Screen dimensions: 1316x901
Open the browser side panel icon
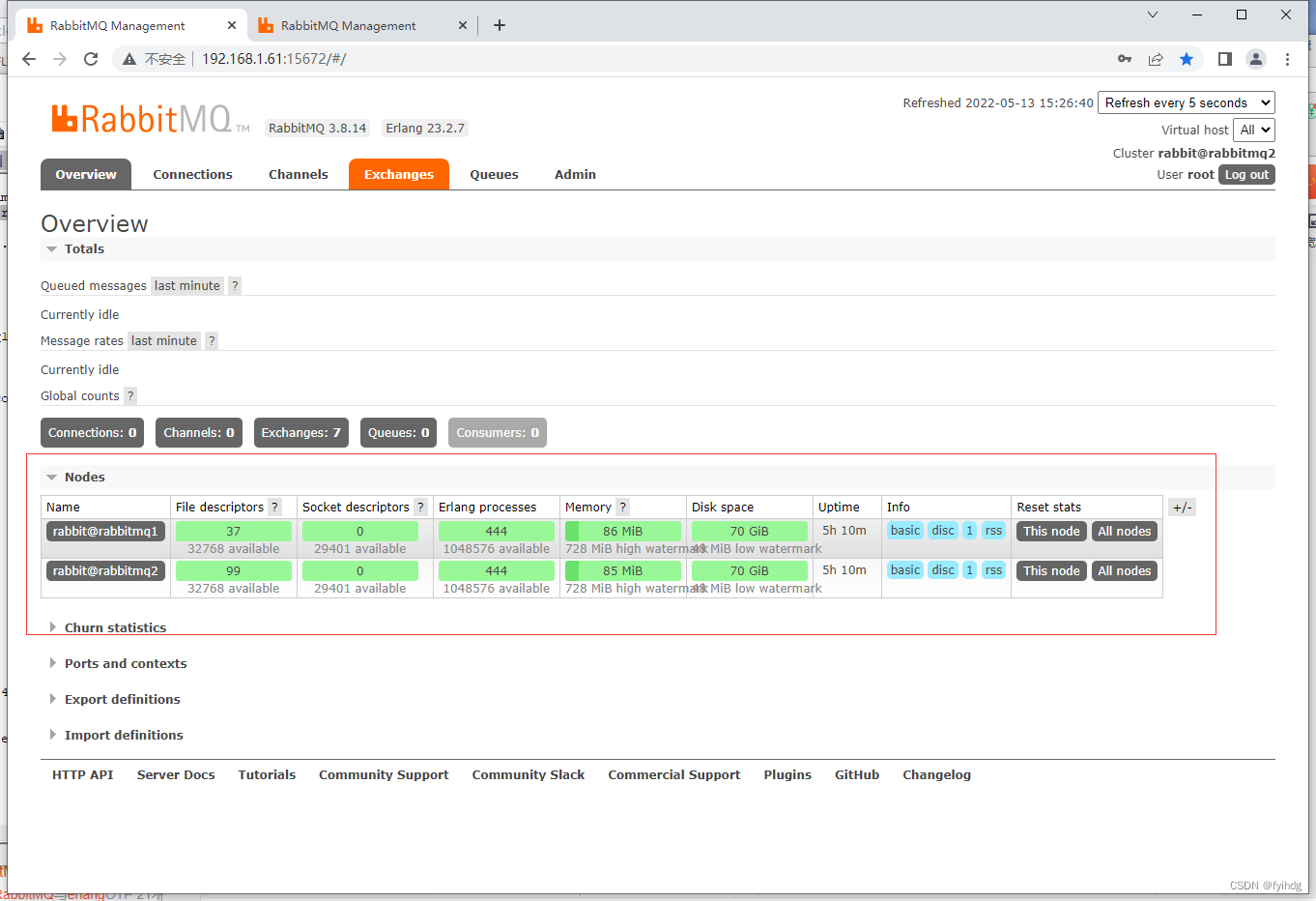pyautogui.click(x=1225, y=59)
